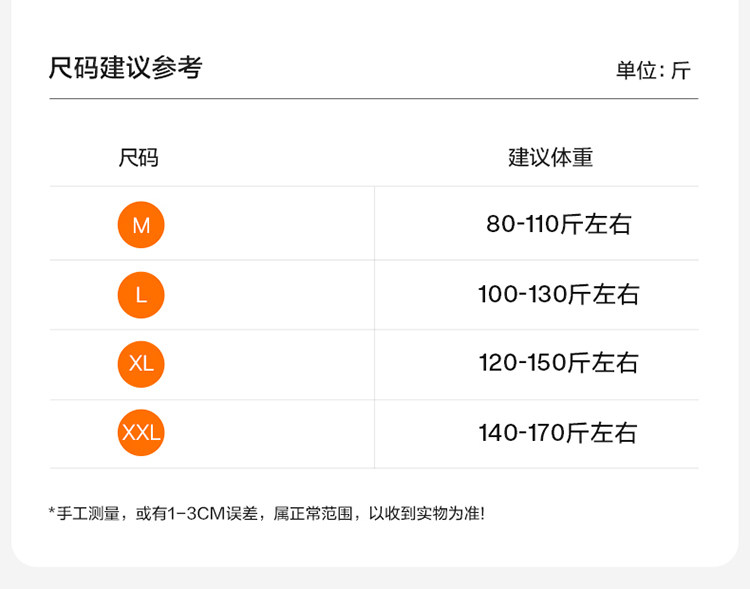Click the 建议体重 column header
This screenshot has height=589, width=750.
[551, 158]
